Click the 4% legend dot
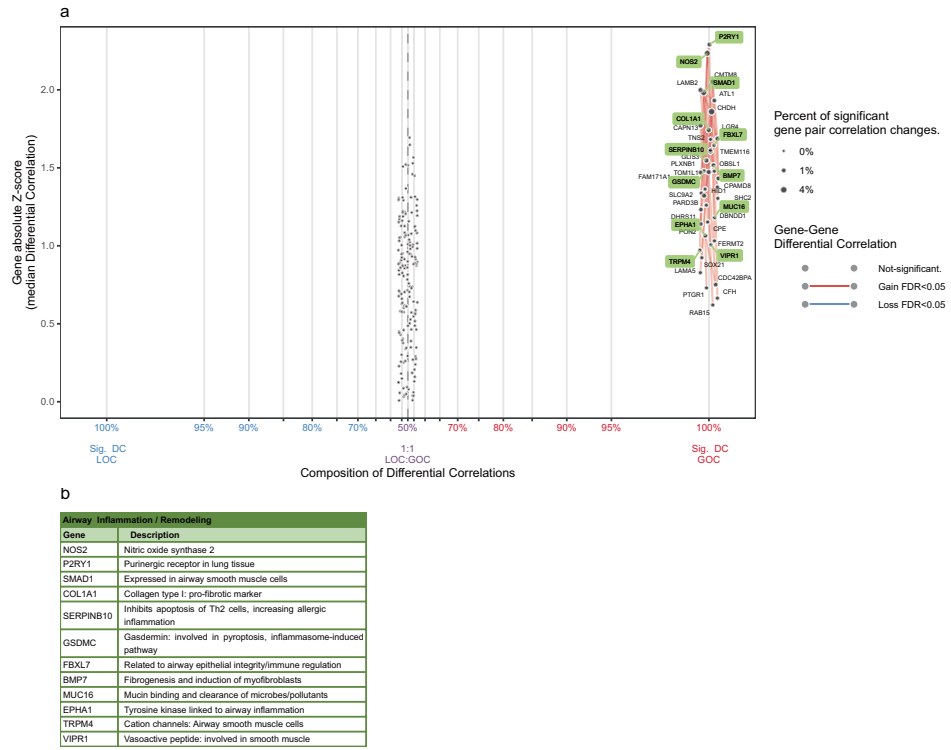 (784, 189)
